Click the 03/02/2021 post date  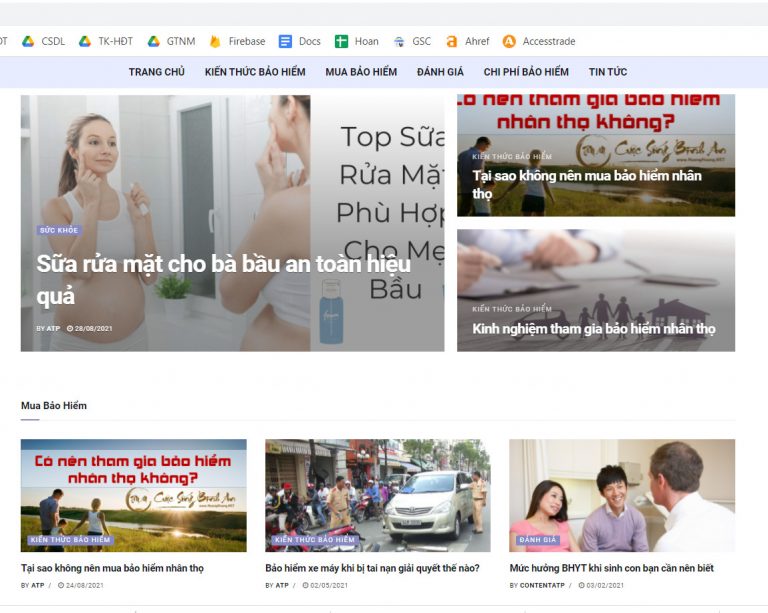click(x=601, y=585)
